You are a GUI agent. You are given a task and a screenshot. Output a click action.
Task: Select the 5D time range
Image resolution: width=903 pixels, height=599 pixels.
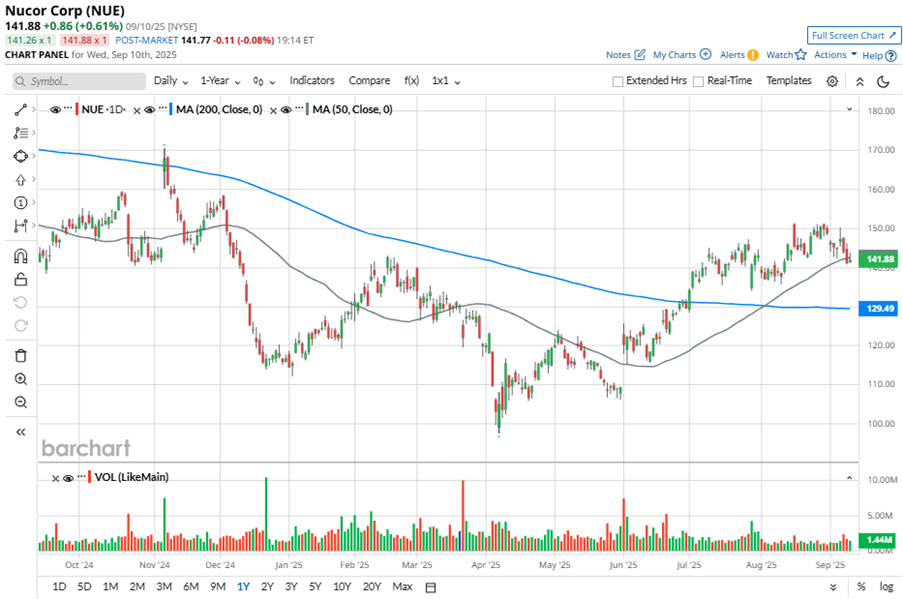pos(85,586)
